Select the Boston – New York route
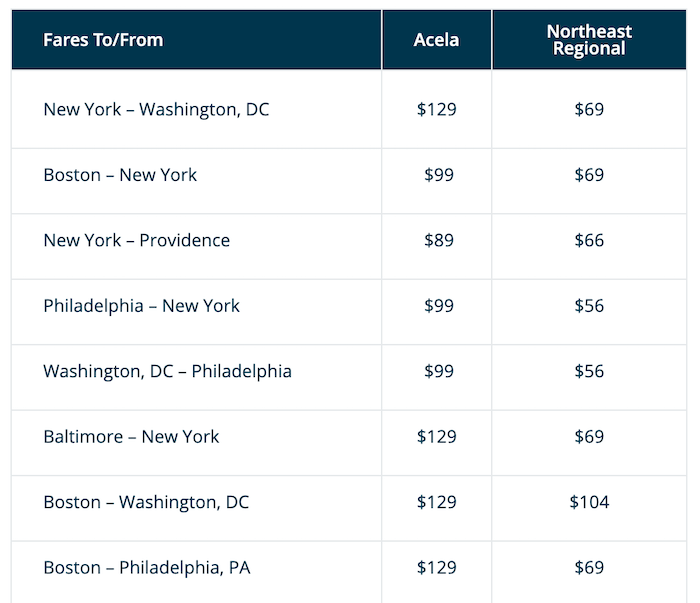Screen dimensions: 700x603 120,175
